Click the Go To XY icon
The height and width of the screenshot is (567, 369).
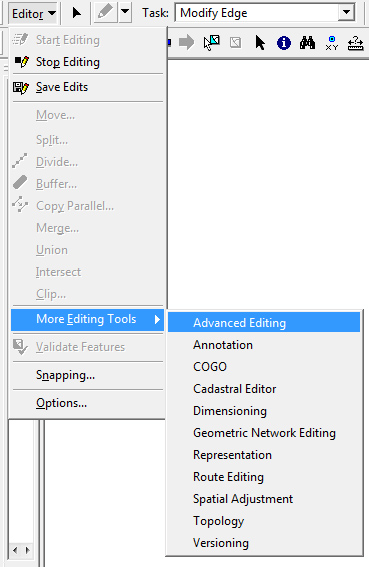(x=331, y=43)
